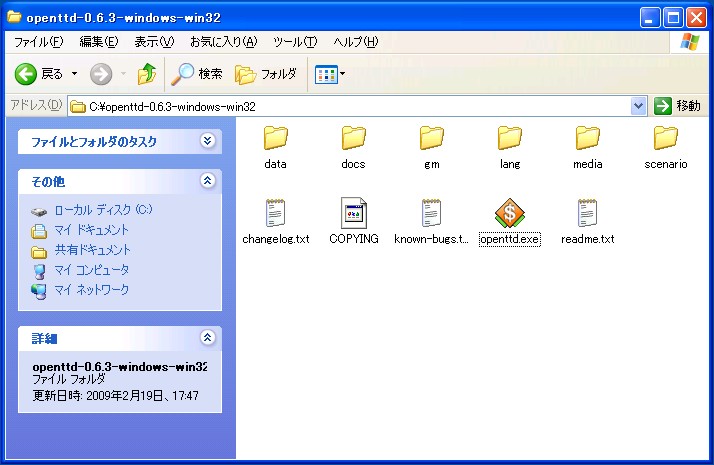The height and width of the screenshot is (465, 714).
Task: Click the green Go (移動) arrow
Action: (663, 106)
